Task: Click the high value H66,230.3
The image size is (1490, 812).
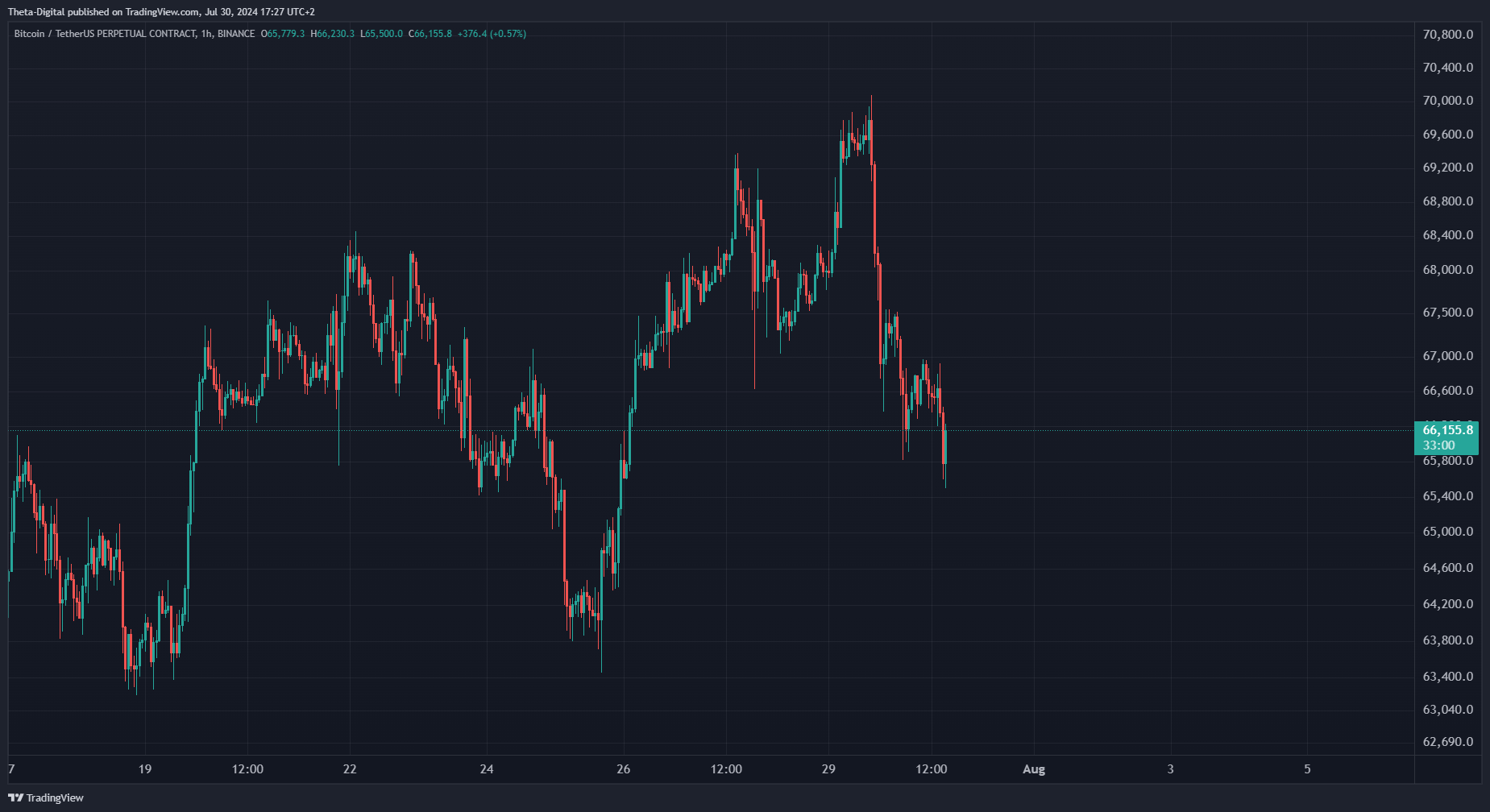Action: point(333,34)
